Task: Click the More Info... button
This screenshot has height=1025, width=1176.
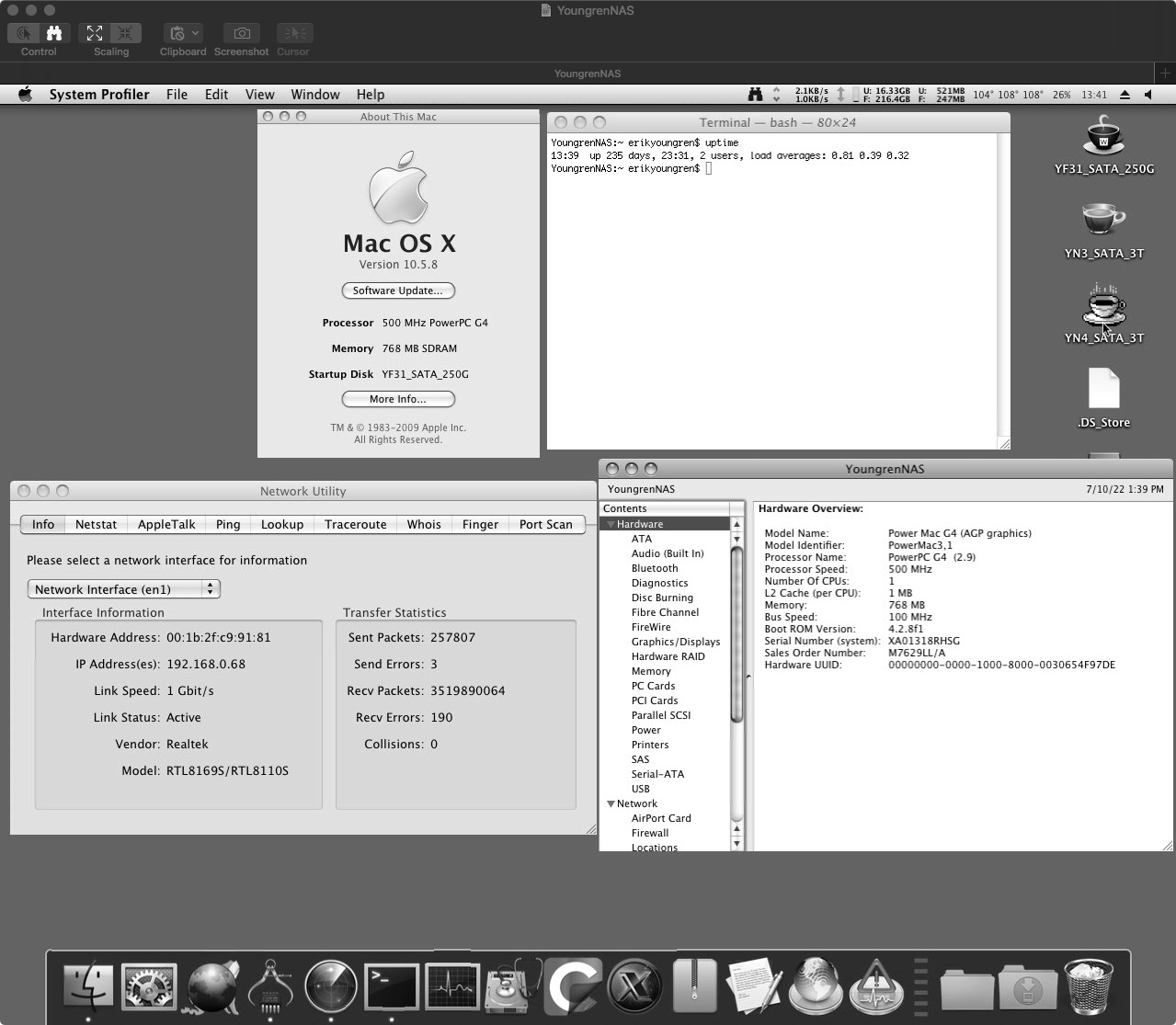Action: coord(398,399)
